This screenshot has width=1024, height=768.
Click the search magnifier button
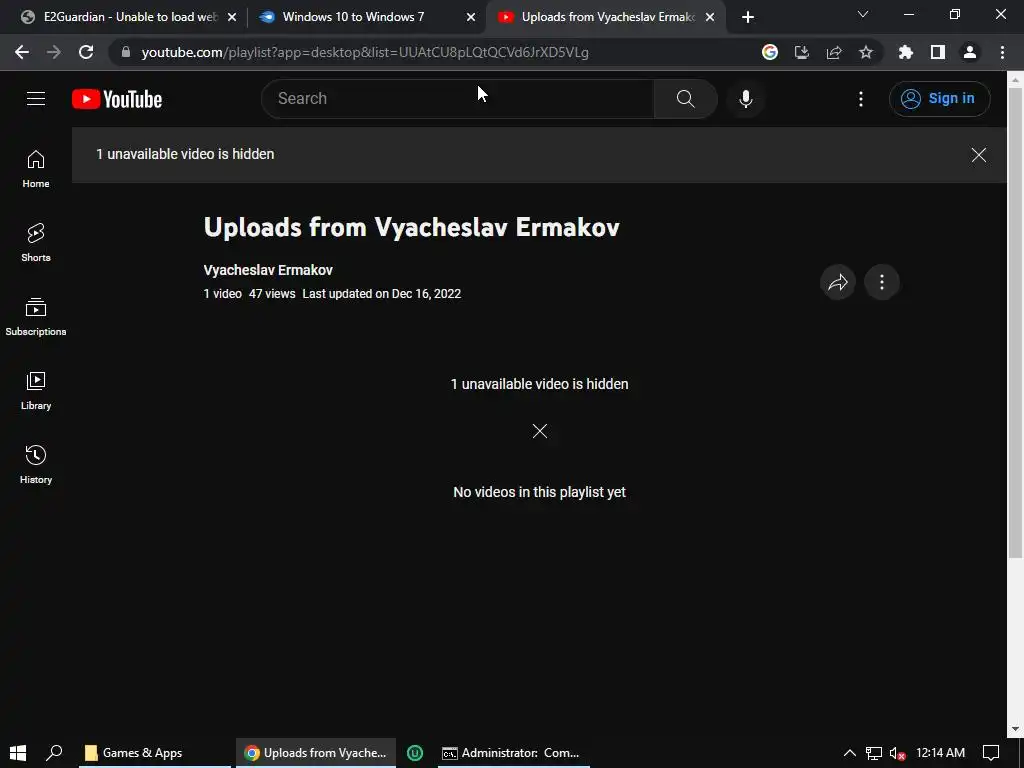coord(685,99)
